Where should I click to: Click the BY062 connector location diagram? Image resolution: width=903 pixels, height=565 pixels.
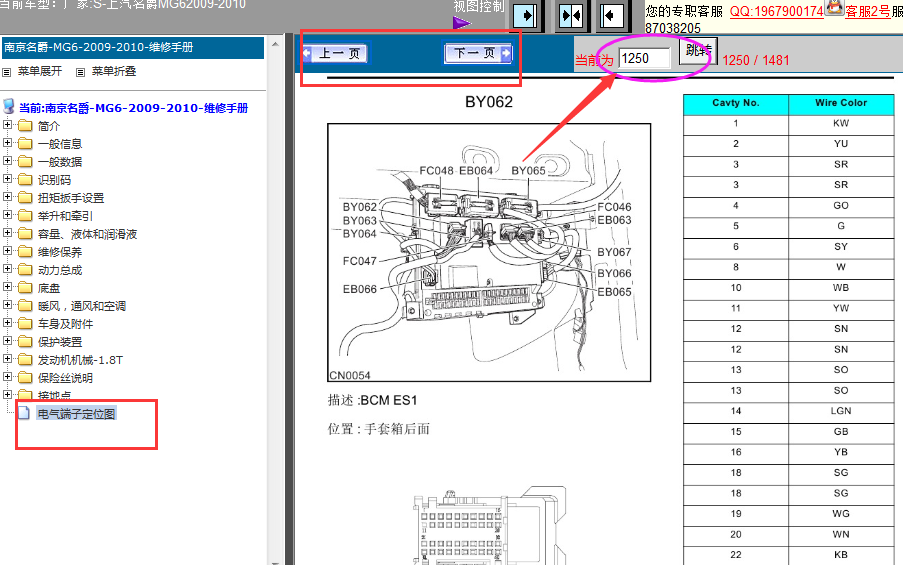point(489,252)
